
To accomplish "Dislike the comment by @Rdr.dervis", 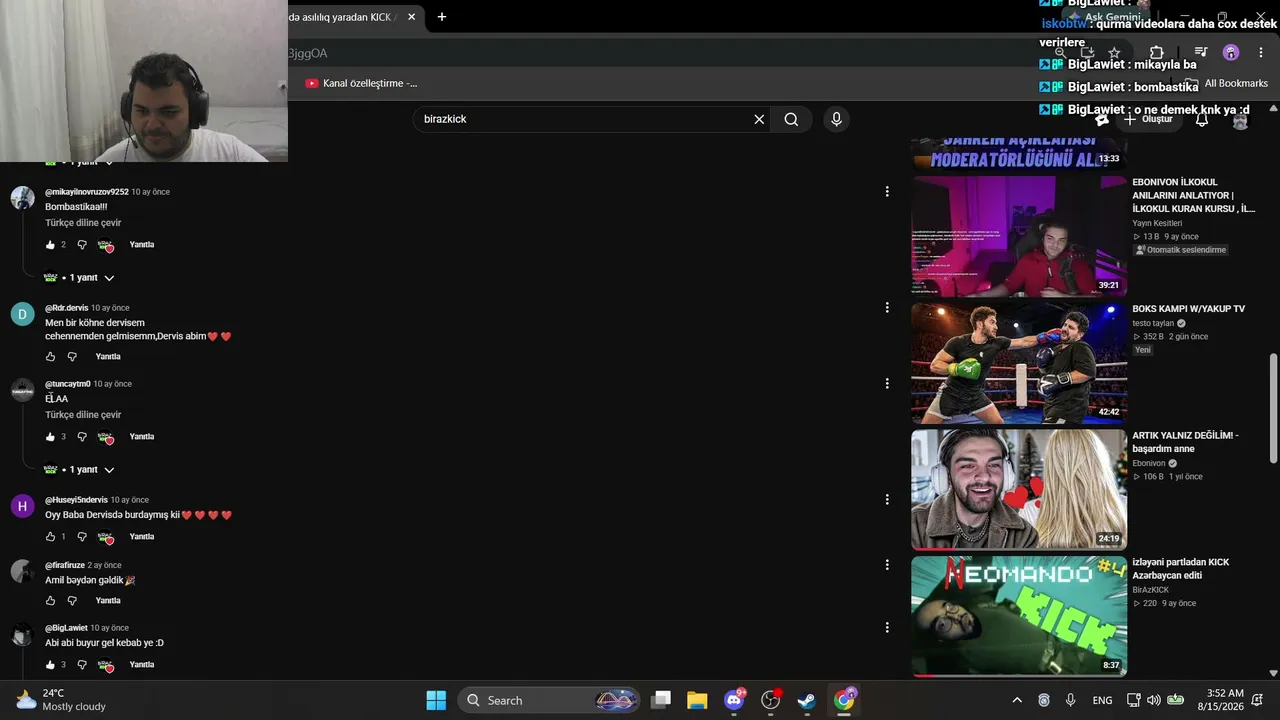I will pyautogui.click(x=72, y=357).
